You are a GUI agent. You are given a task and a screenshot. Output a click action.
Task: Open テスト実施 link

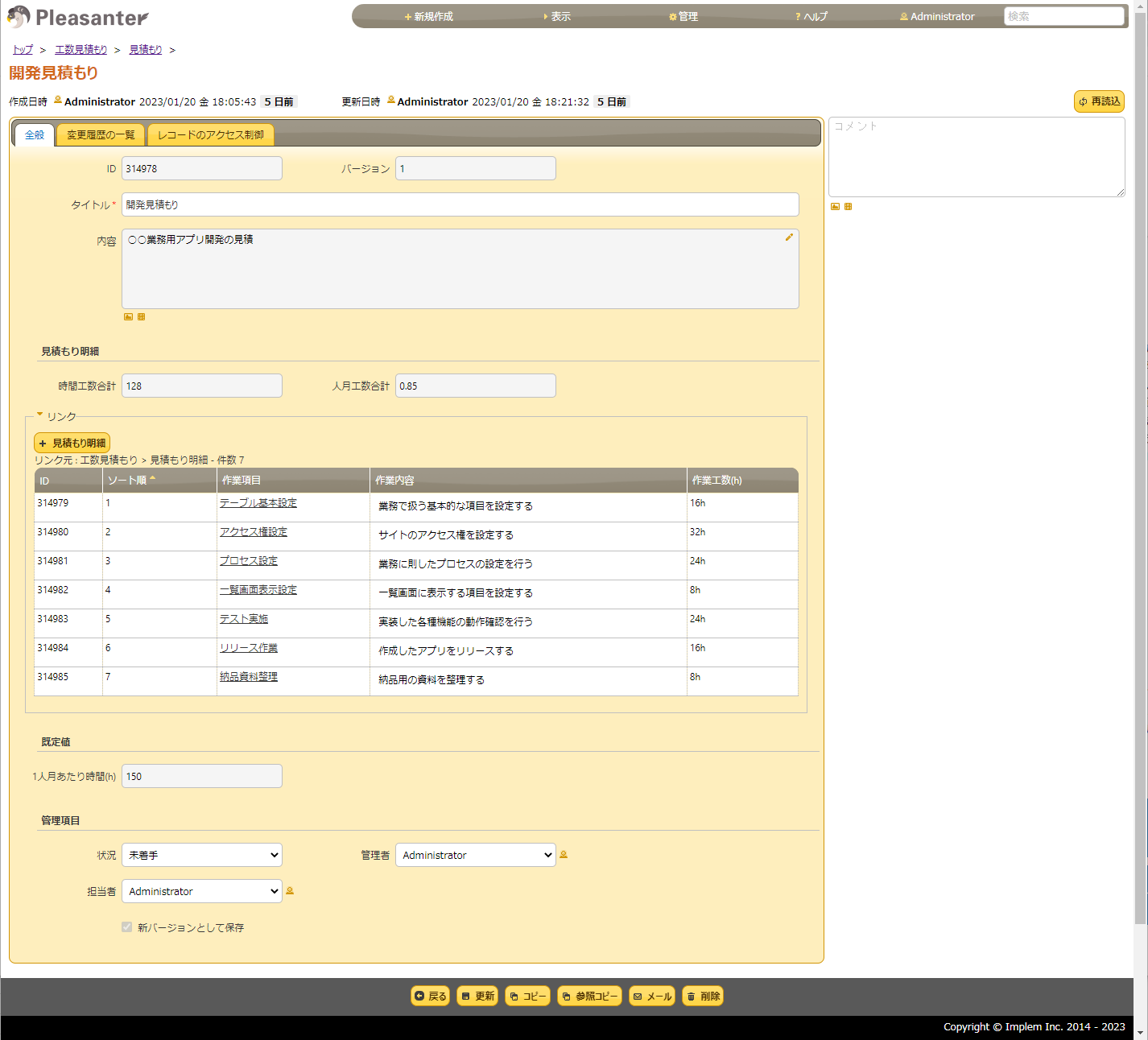(x=244, y=618)
